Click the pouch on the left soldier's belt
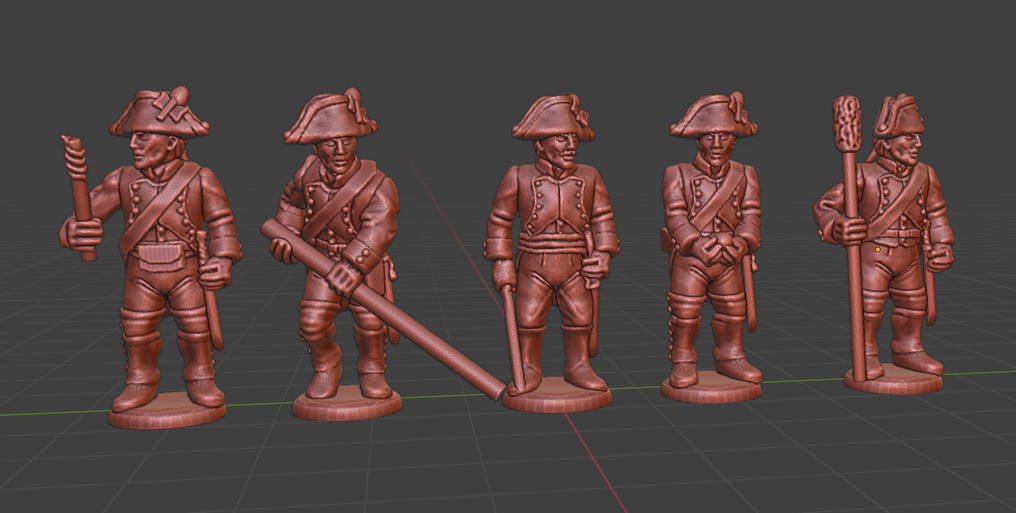 coord(158,254)
